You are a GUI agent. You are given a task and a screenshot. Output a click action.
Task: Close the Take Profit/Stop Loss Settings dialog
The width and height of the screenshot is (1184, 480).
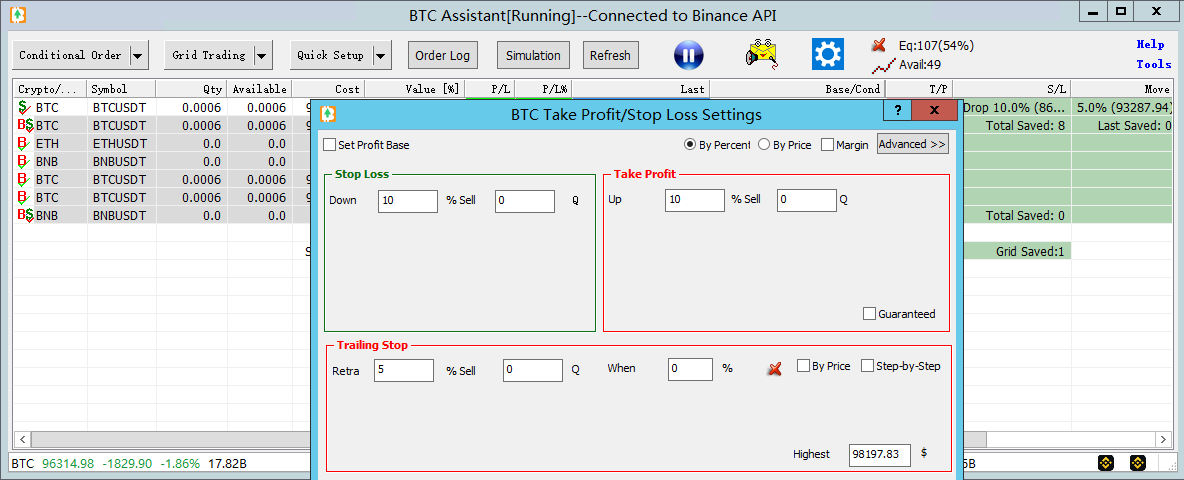[x=934, y=110]
